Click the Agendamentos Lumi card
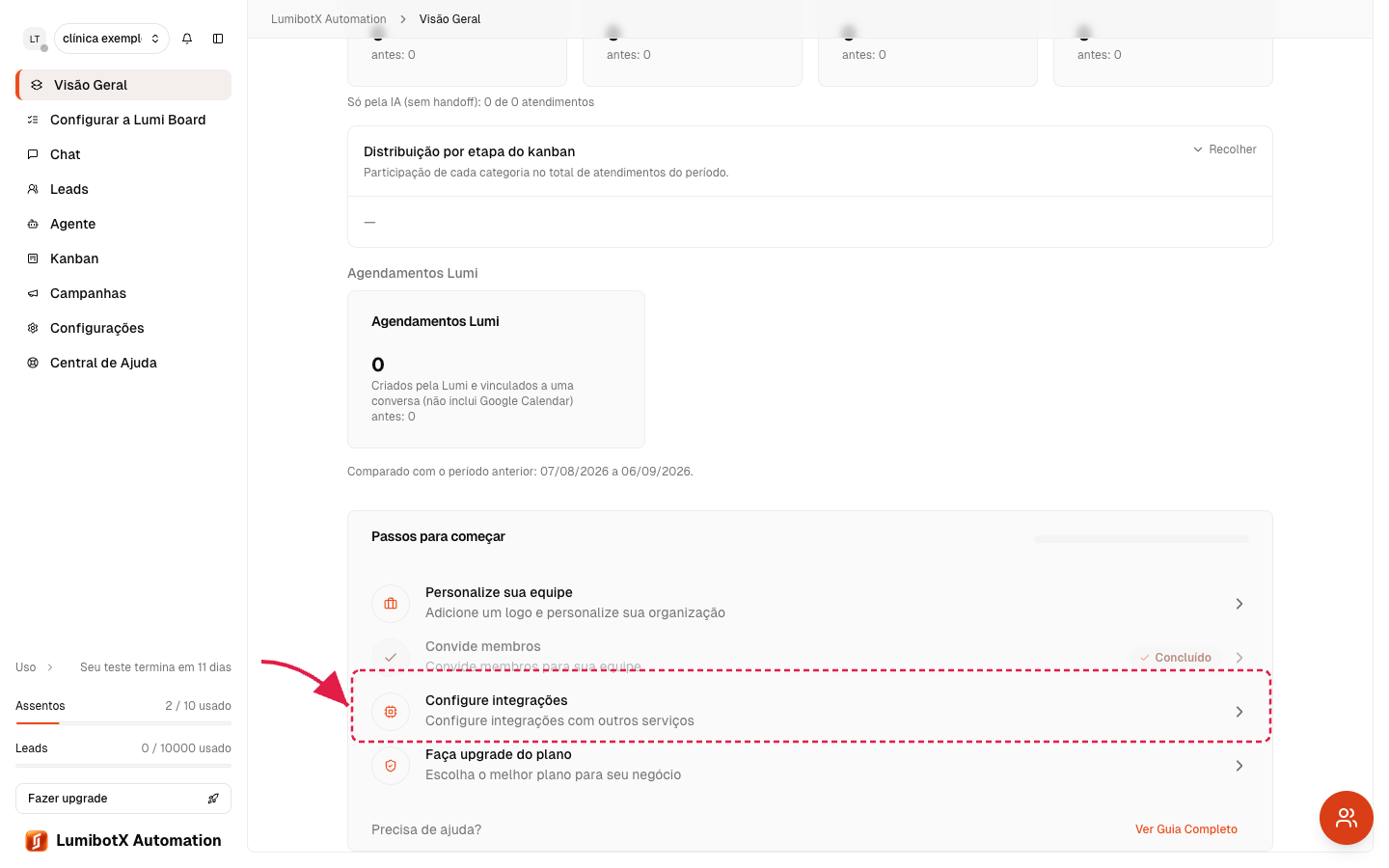Image resolution: width=1389 pixels, height=868 pixels. 496,369
